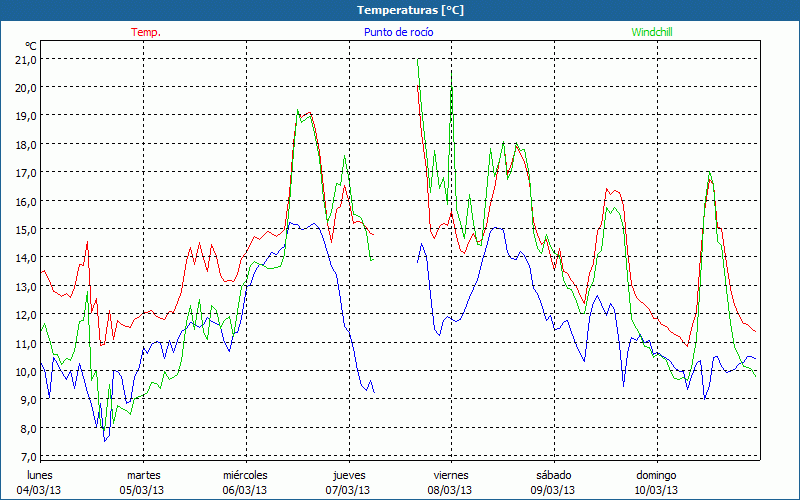Click the '°C' unit label above the axis

click(31, 46)
